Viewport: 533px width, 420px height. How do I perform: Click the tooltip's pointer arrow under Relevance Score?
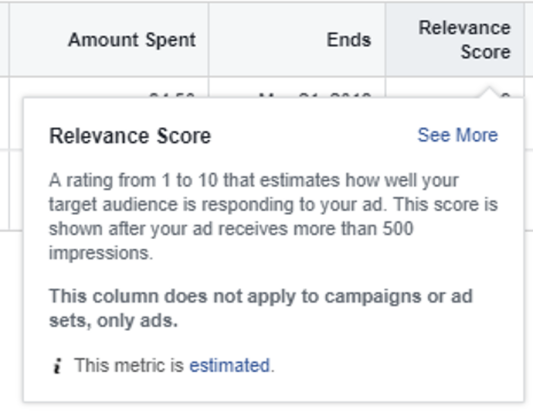pos(489,92)
